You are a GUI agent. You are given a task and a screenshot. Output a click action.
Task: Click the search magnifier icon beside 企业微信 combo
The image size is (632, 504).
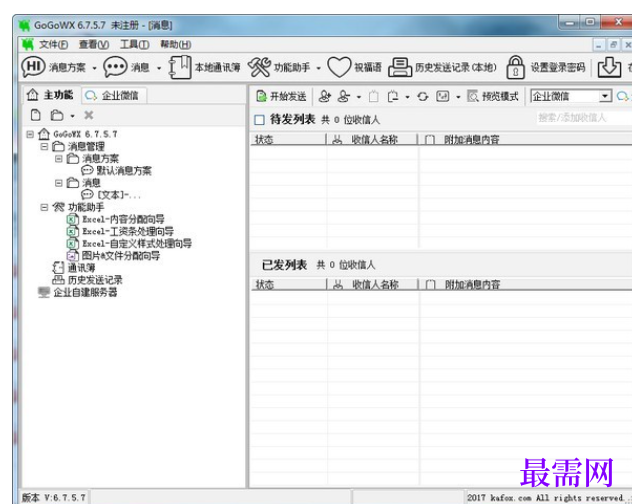click(623, 96)
